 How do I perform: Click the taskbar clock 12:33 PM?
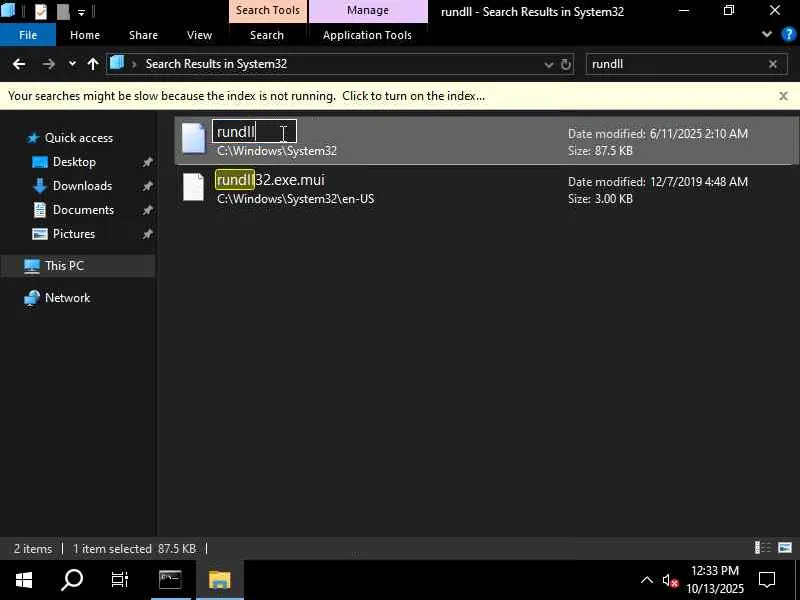(x=715, y=570)
